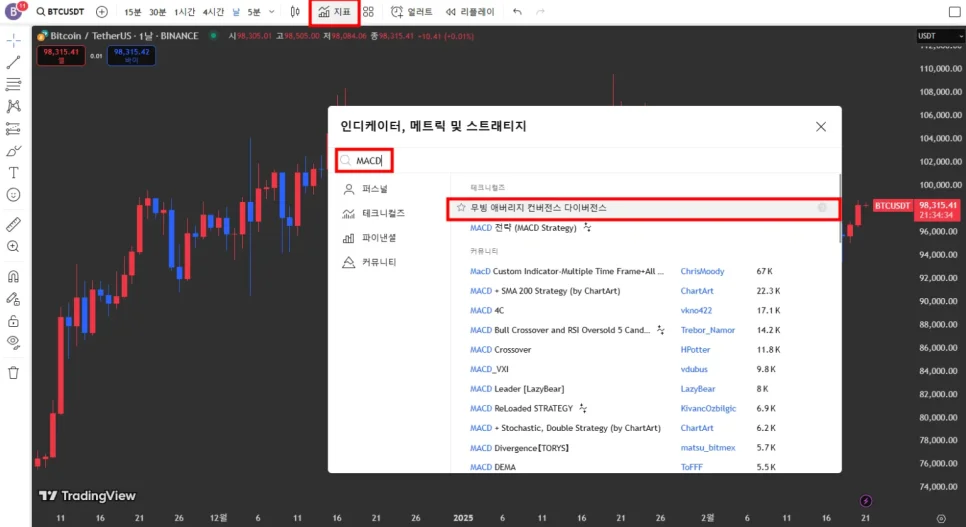Click the plus compare symbol icon
The height and width of the screenshot is (527, 966).
click(x=102, y=12)
